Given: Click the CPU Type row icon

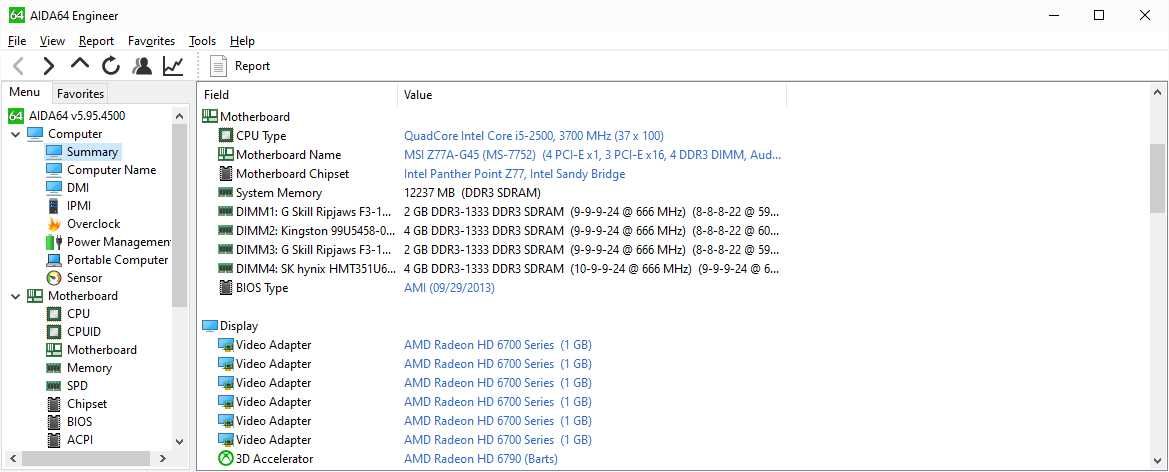Looking at the screenshot, I should [x=225, y=136].
